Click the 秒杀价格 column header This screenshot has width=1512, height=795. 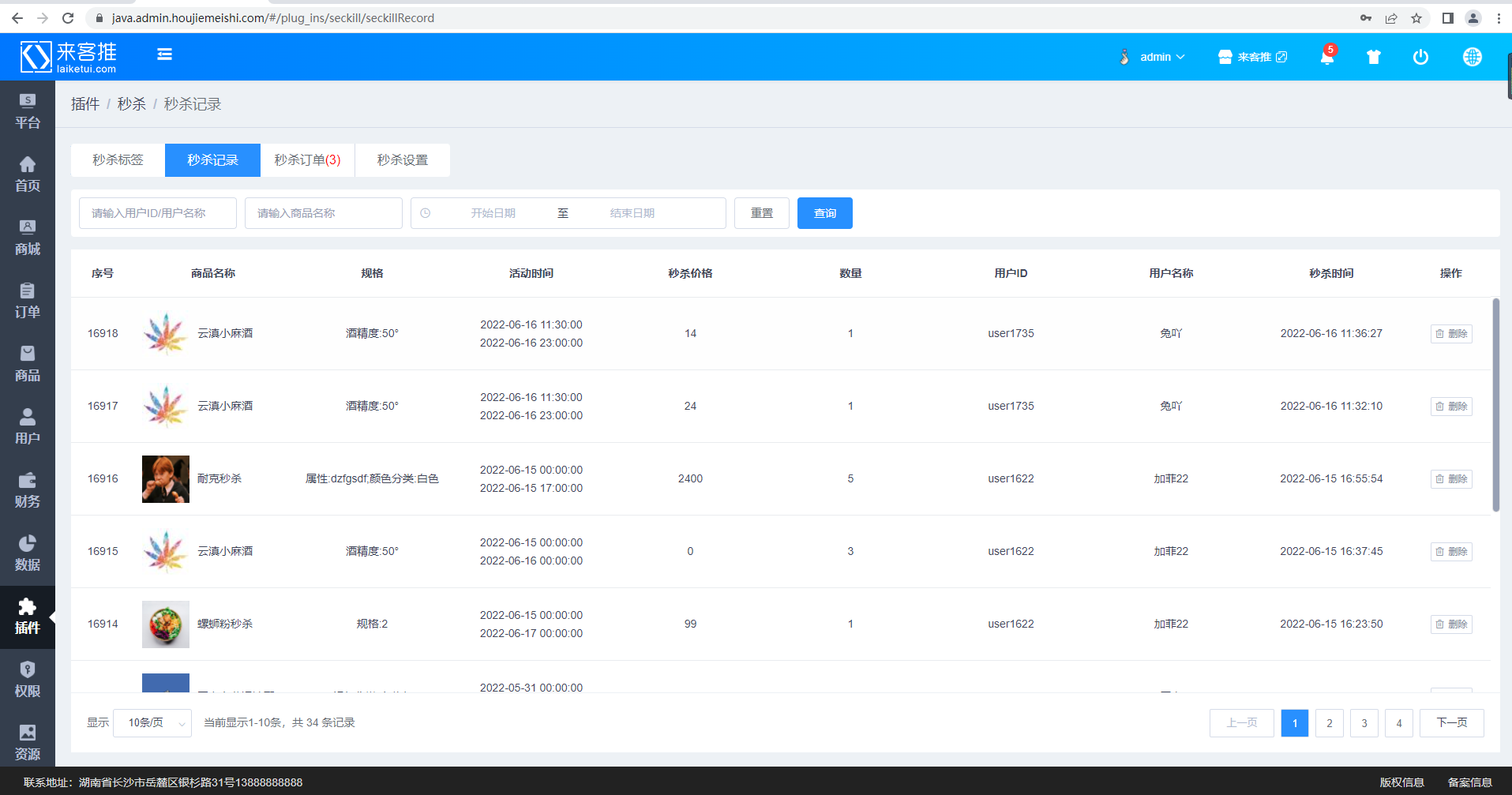pos(690,273)
